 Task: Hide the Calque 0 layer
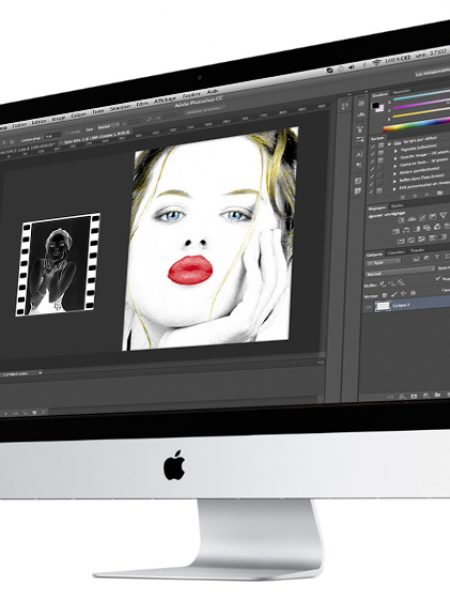pyautogui.click(x=368, y=307)
